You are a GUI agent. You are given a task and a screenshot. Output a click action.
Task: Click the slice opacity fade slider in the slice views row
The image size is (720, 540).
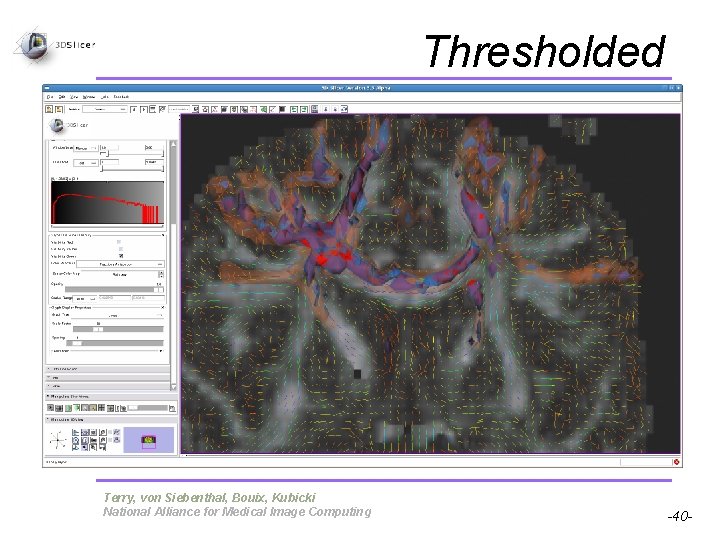pos(148,408)
